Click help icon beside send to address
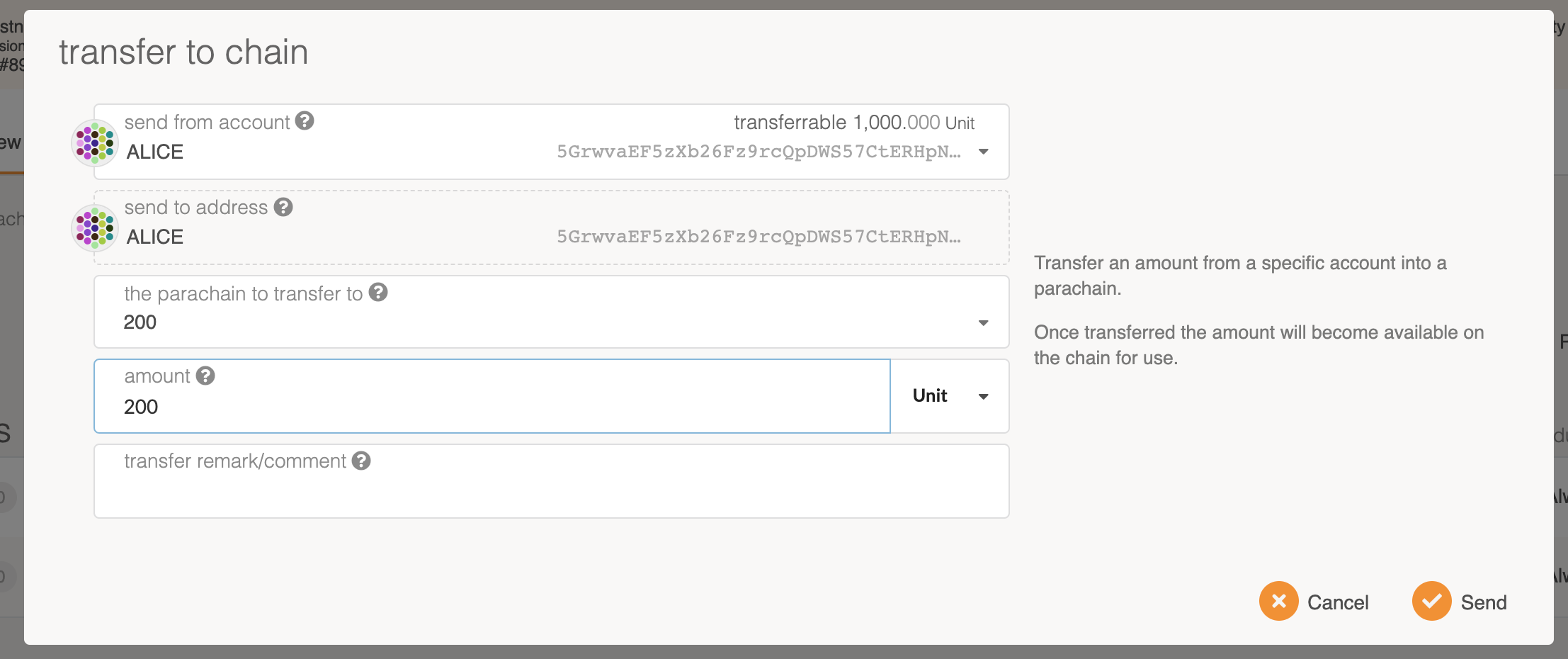 pos(283,207)
